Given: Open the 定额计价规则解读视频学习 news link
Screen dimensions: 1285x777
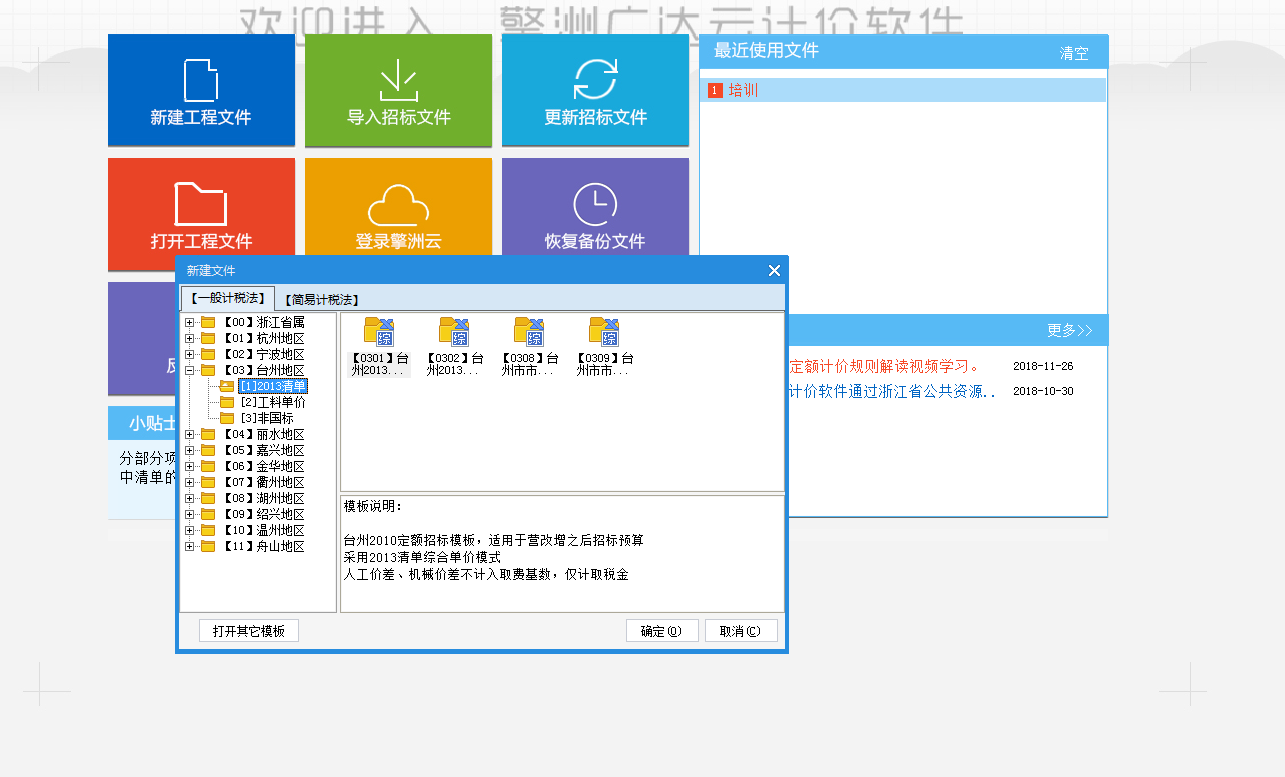Looking at the screenshot, I should [885, 366].
